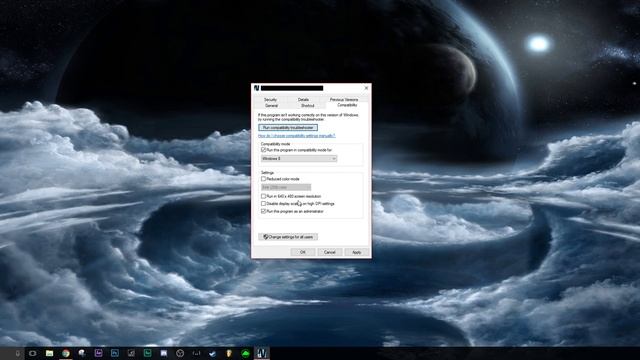Confirm with the OK button
The height and width of the screenshot is (360, 640).
coord(303,252)
